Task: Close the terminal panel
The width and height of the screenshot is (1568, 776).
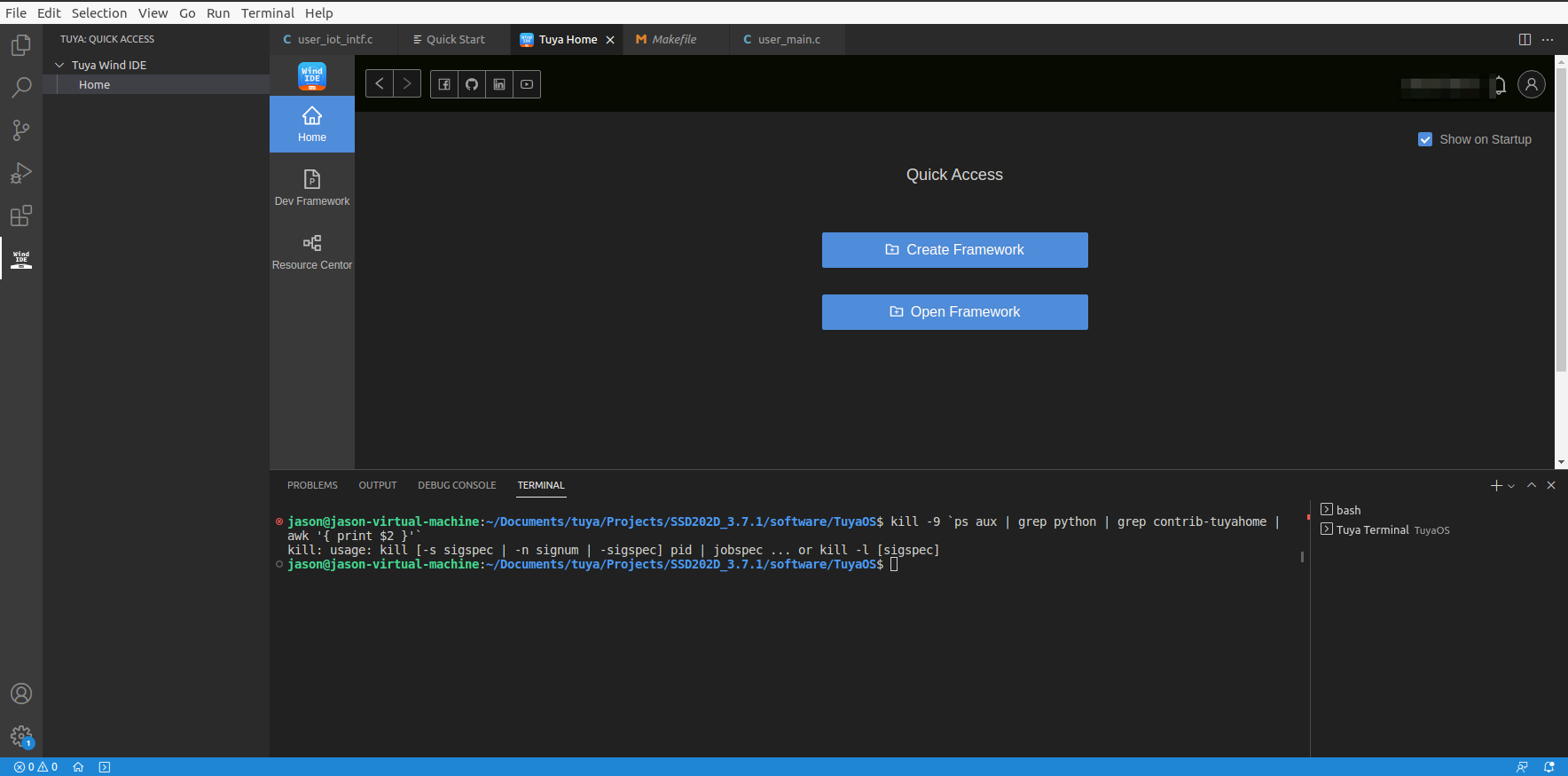Action: (1551, 485)
